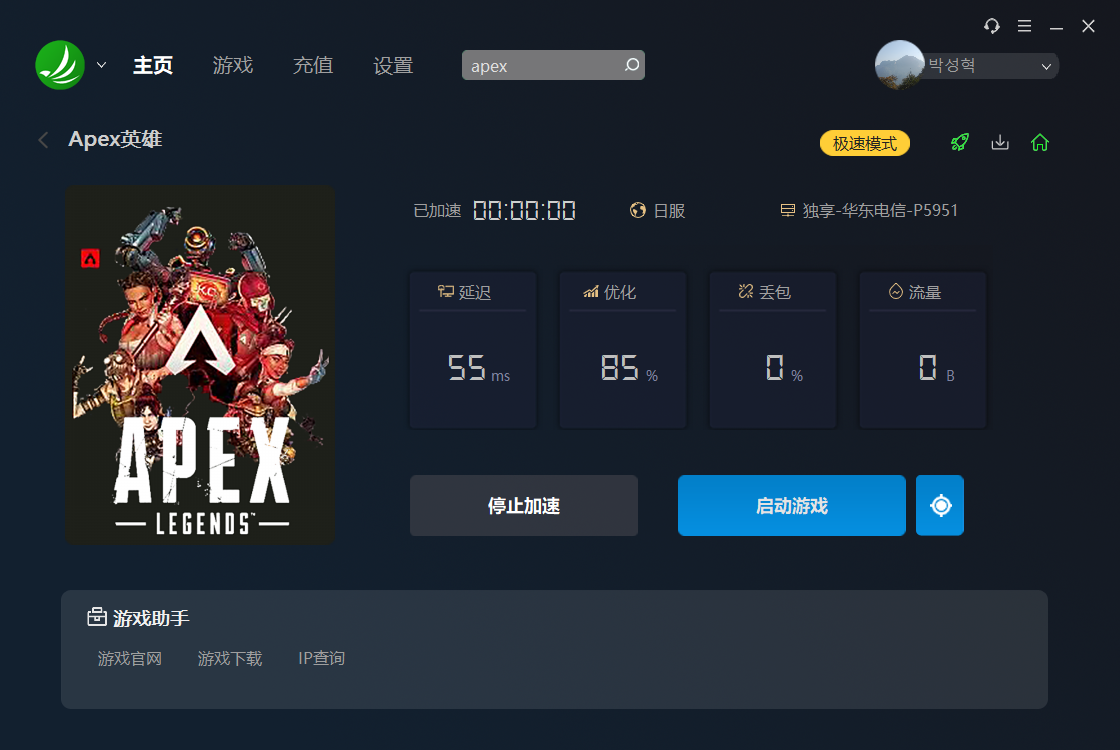Click the green rocket boost icon
Viewport: 1120px width, 750px height.
[x=960, y=142]
